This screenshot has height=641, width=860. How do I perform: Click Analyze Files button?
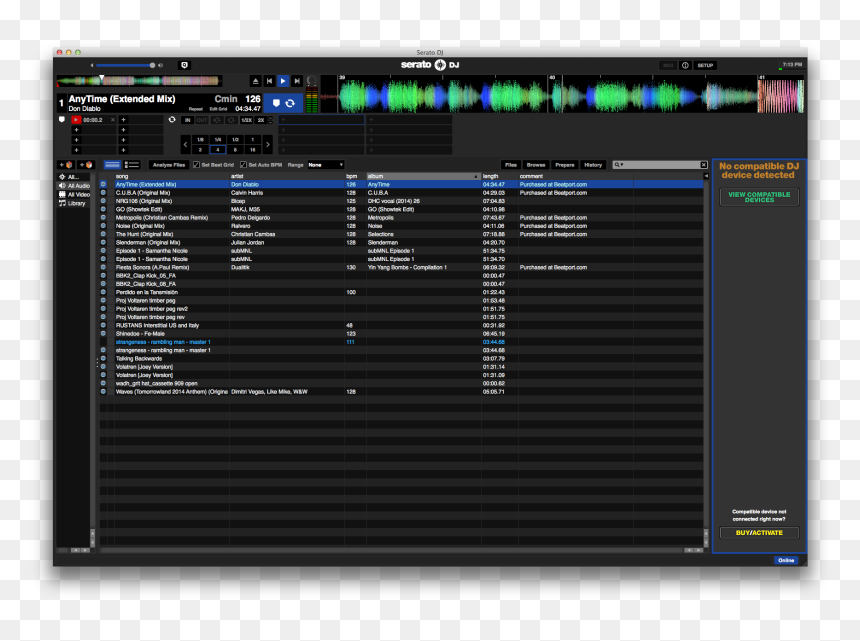click(169, 164)
